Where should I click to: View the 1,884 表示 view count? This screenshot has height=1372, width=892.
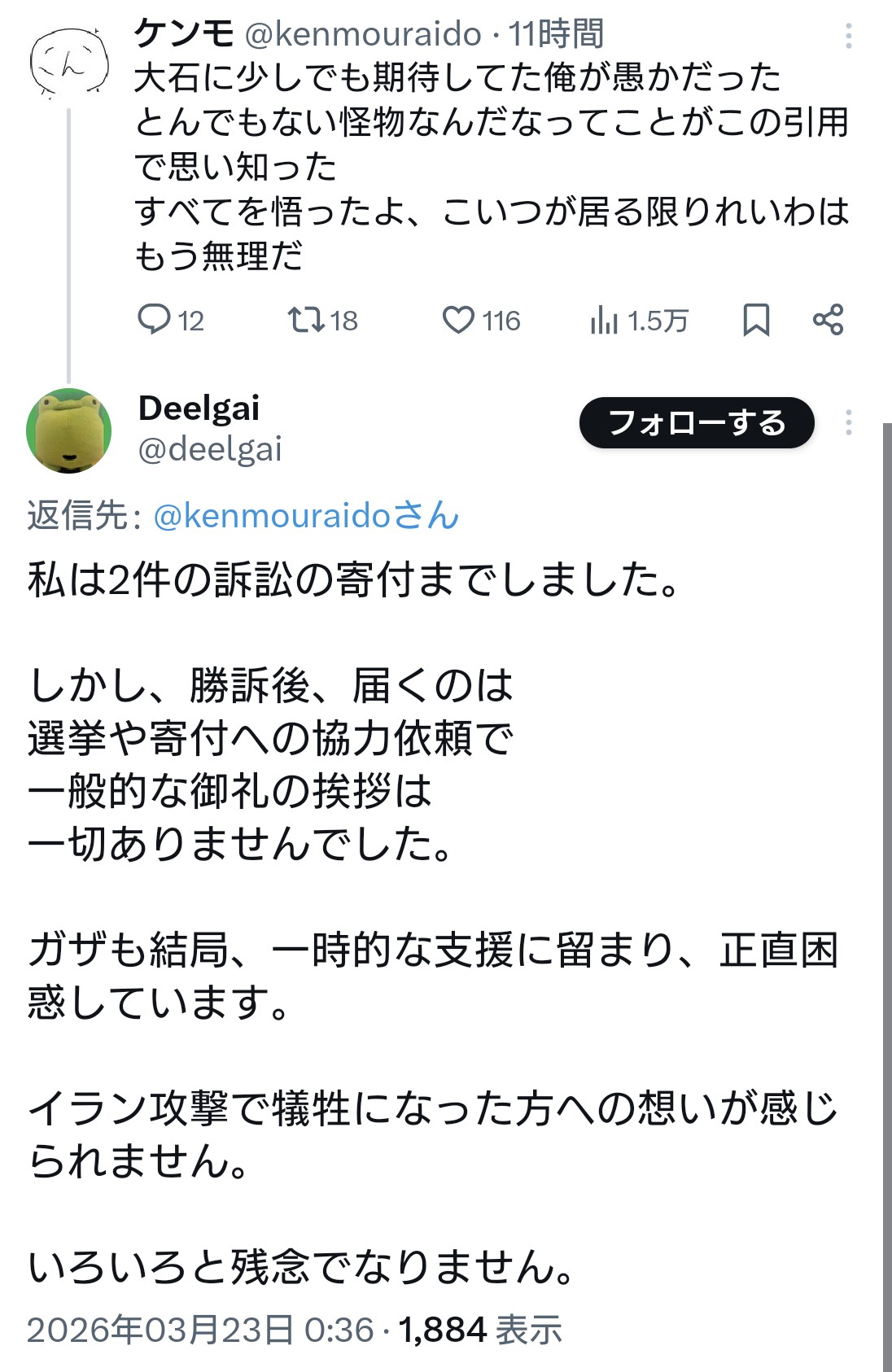(480, 1330)
